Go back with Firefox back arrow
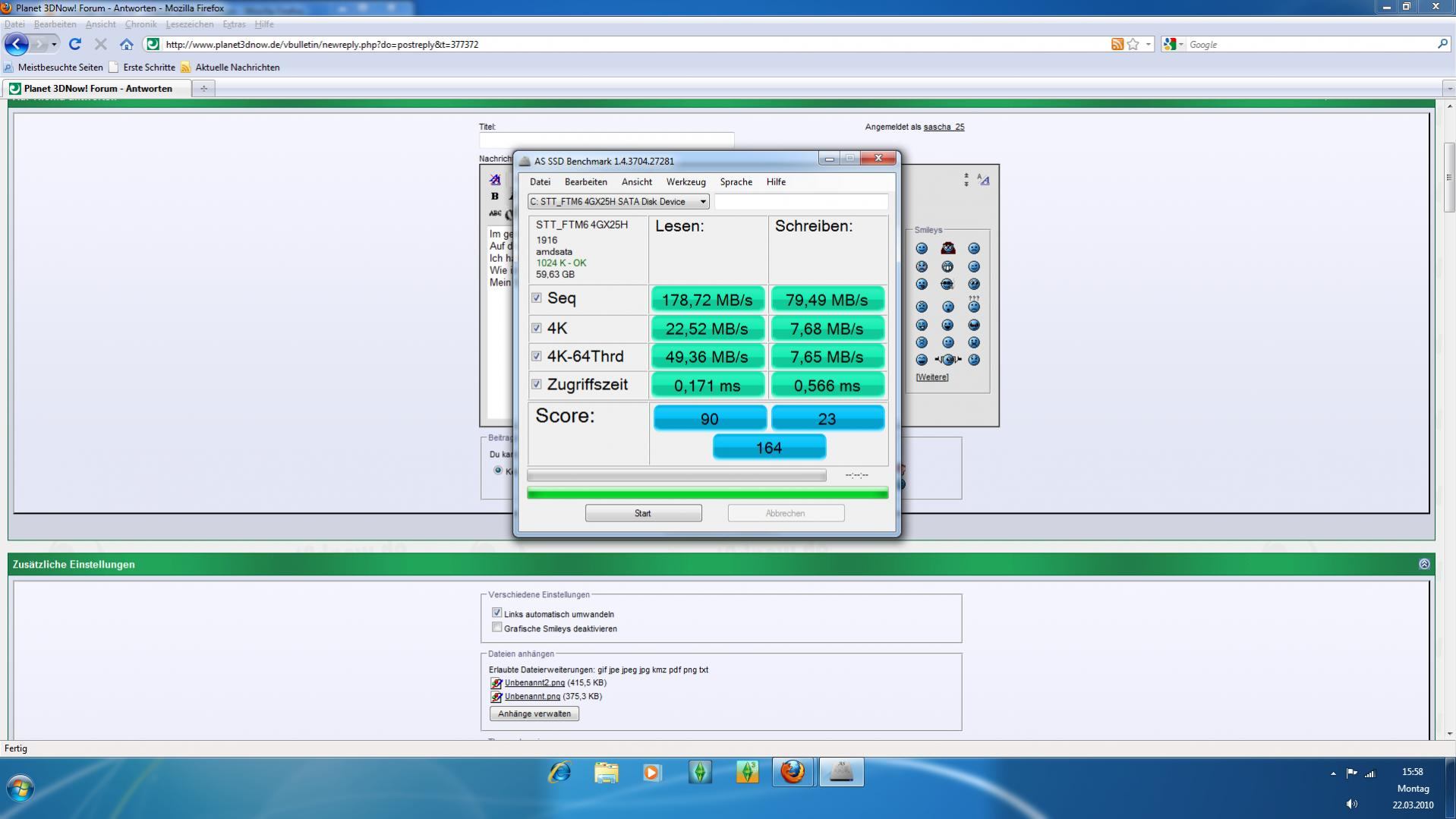1456x819 pixels. pos(16,44)
